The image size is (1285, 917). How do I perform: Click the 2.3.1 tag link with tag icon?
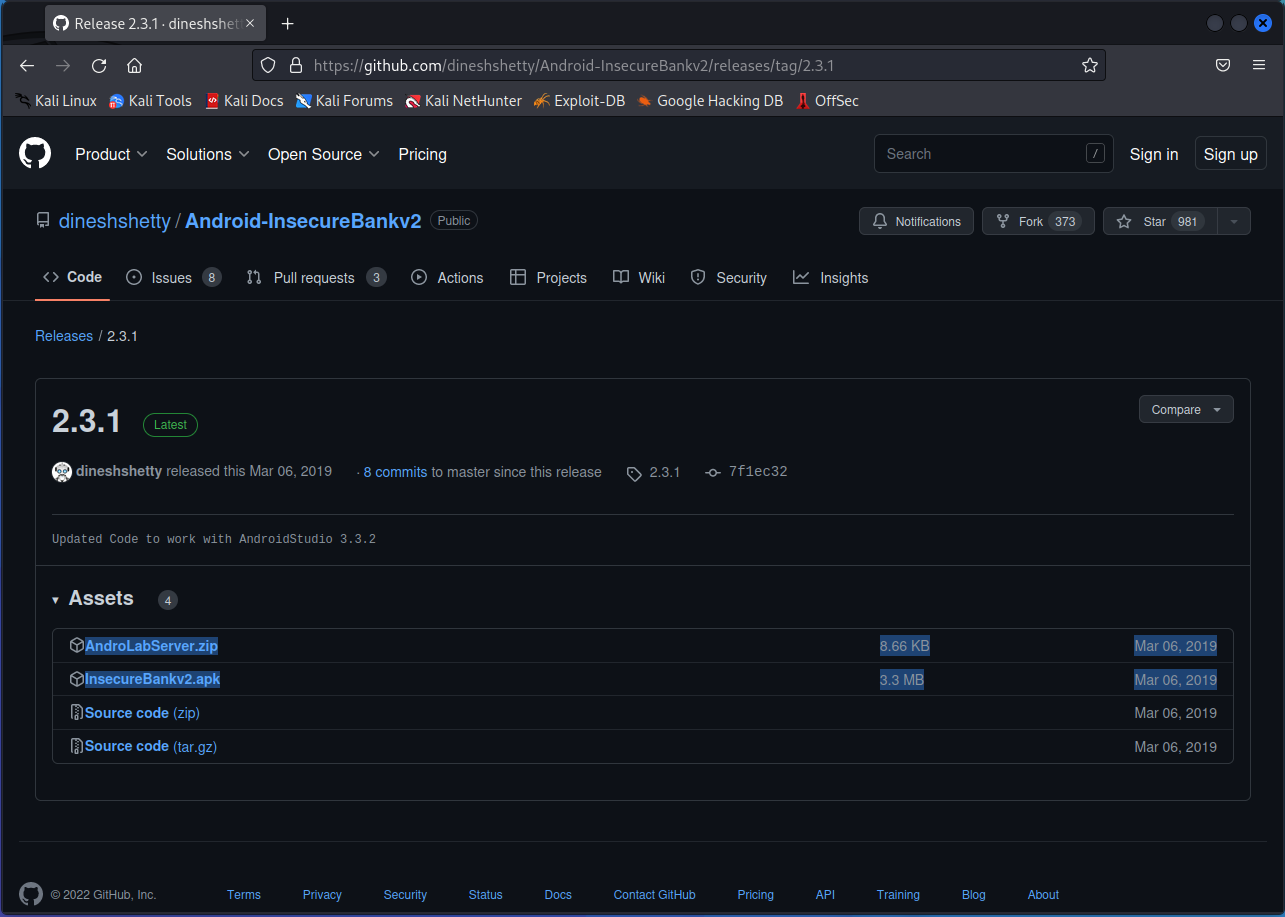[x=654, y=472]
